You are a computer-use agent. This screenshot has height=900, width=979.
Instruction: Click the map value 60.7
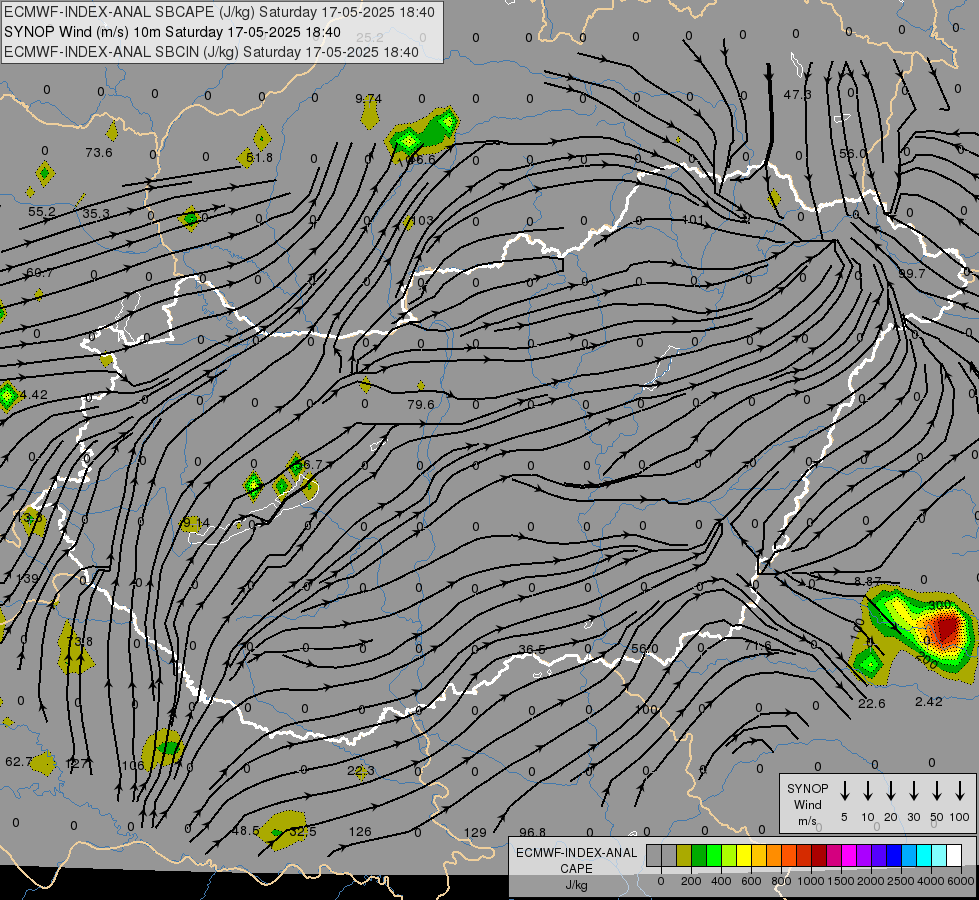[39, 273]
